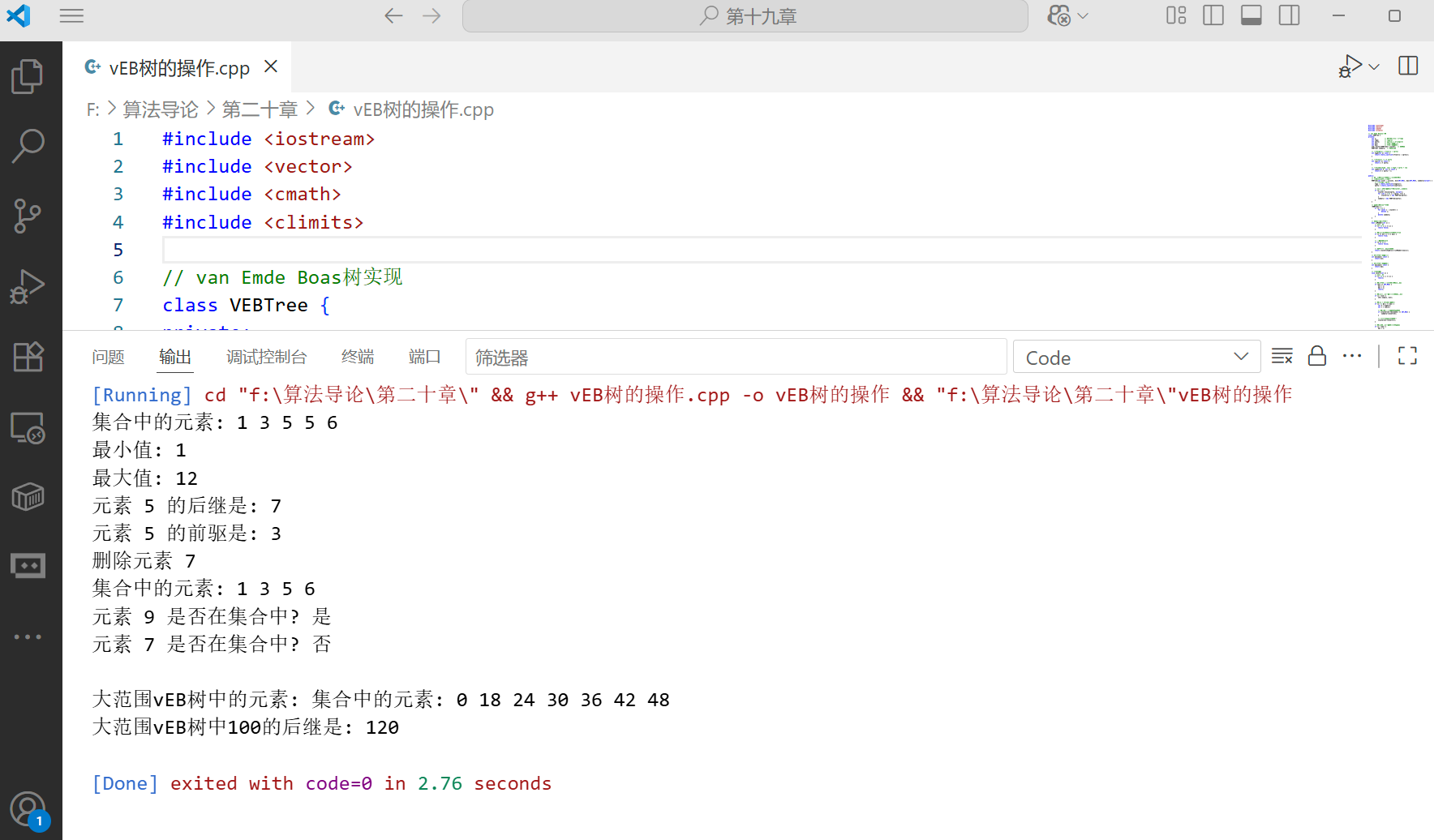Maximize the panel size

[1407, 356]
